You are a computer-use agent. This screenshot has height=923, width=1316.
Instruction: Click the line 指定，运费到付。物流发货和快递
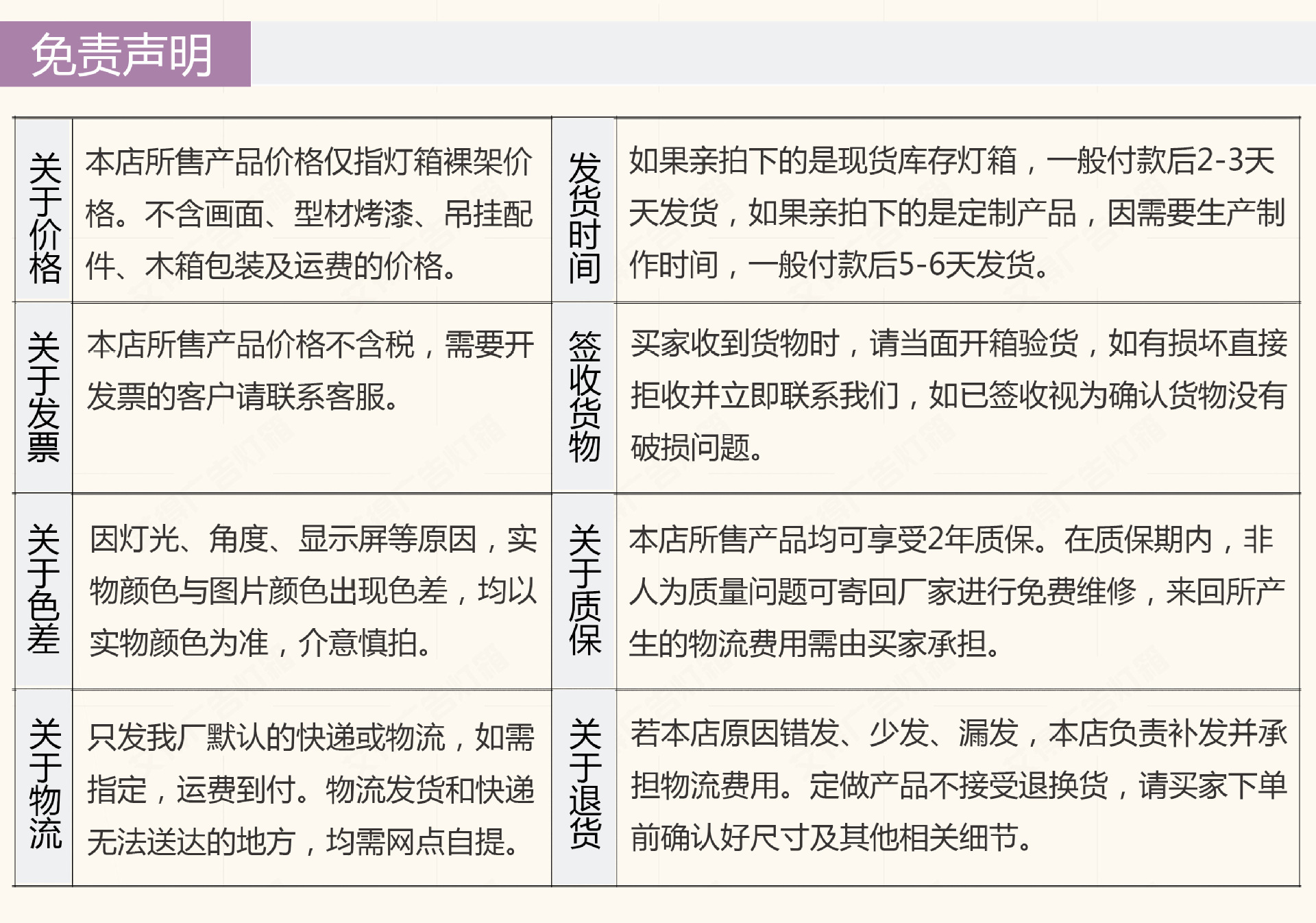pos(310,789)
